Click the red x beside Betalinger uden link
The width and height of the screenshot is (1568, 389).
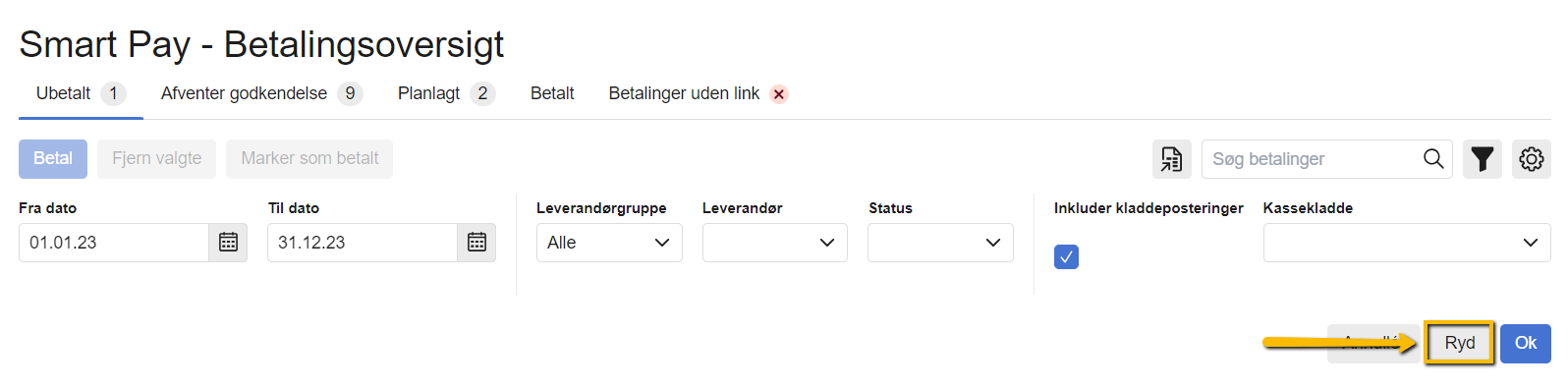coord(779,94)
